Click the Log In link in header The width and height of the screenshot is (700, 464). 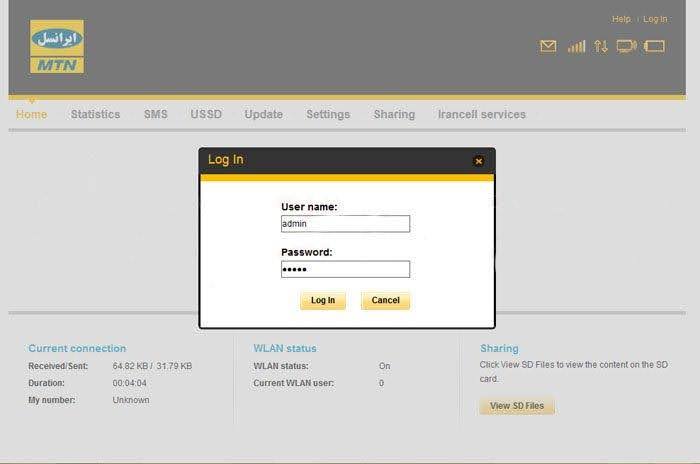click(655, 19)
